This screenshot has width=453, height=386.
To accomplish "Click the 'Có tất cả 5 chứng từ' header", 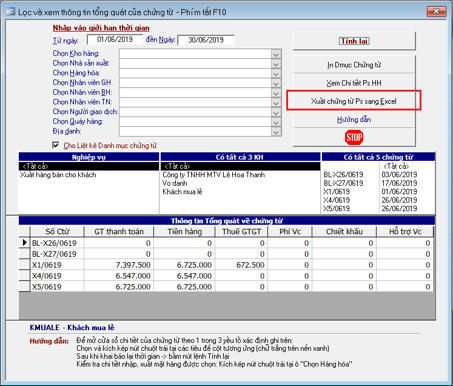I will click(x=378, y=157).
